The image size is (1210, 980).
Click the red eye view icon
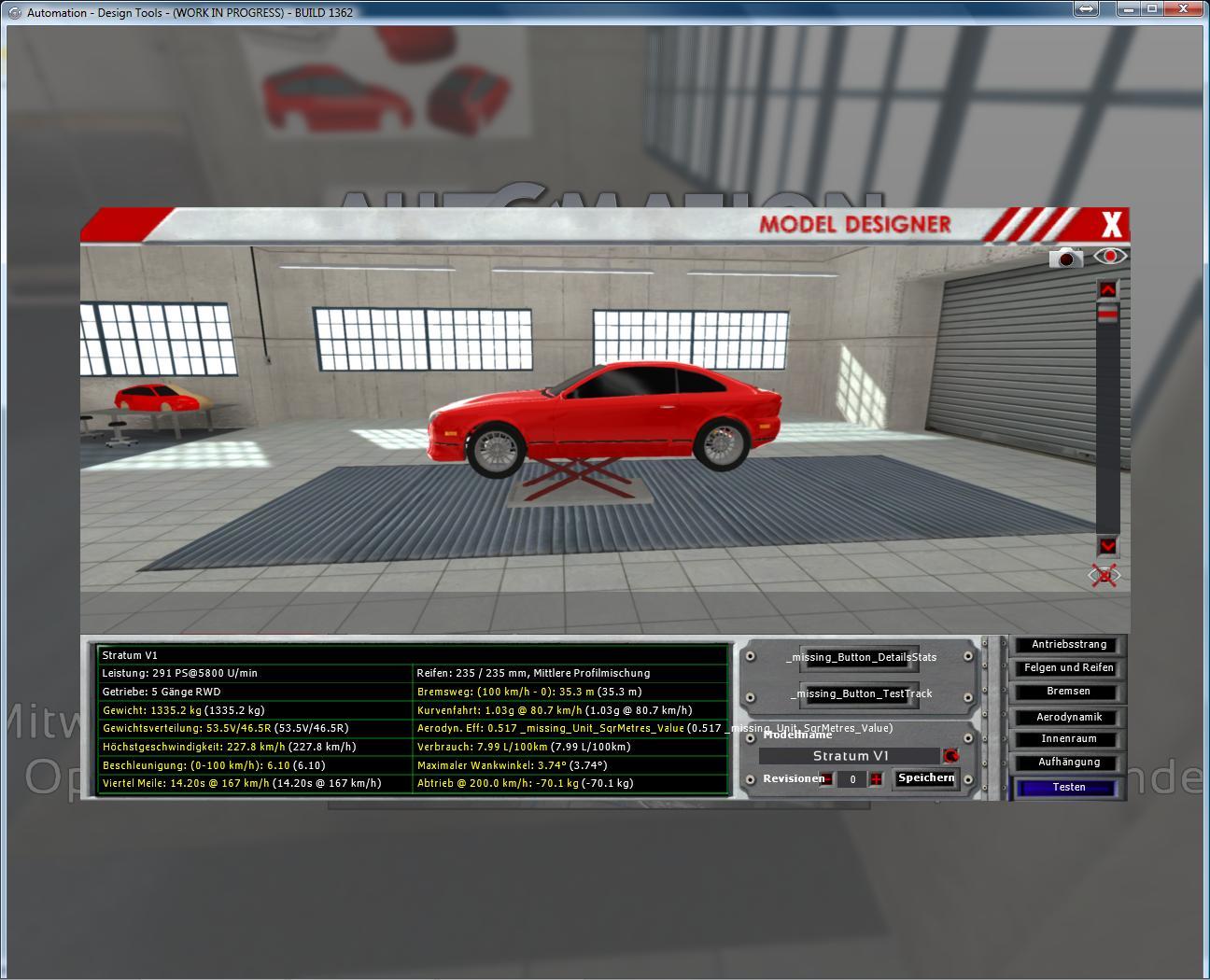[1110, 256]
